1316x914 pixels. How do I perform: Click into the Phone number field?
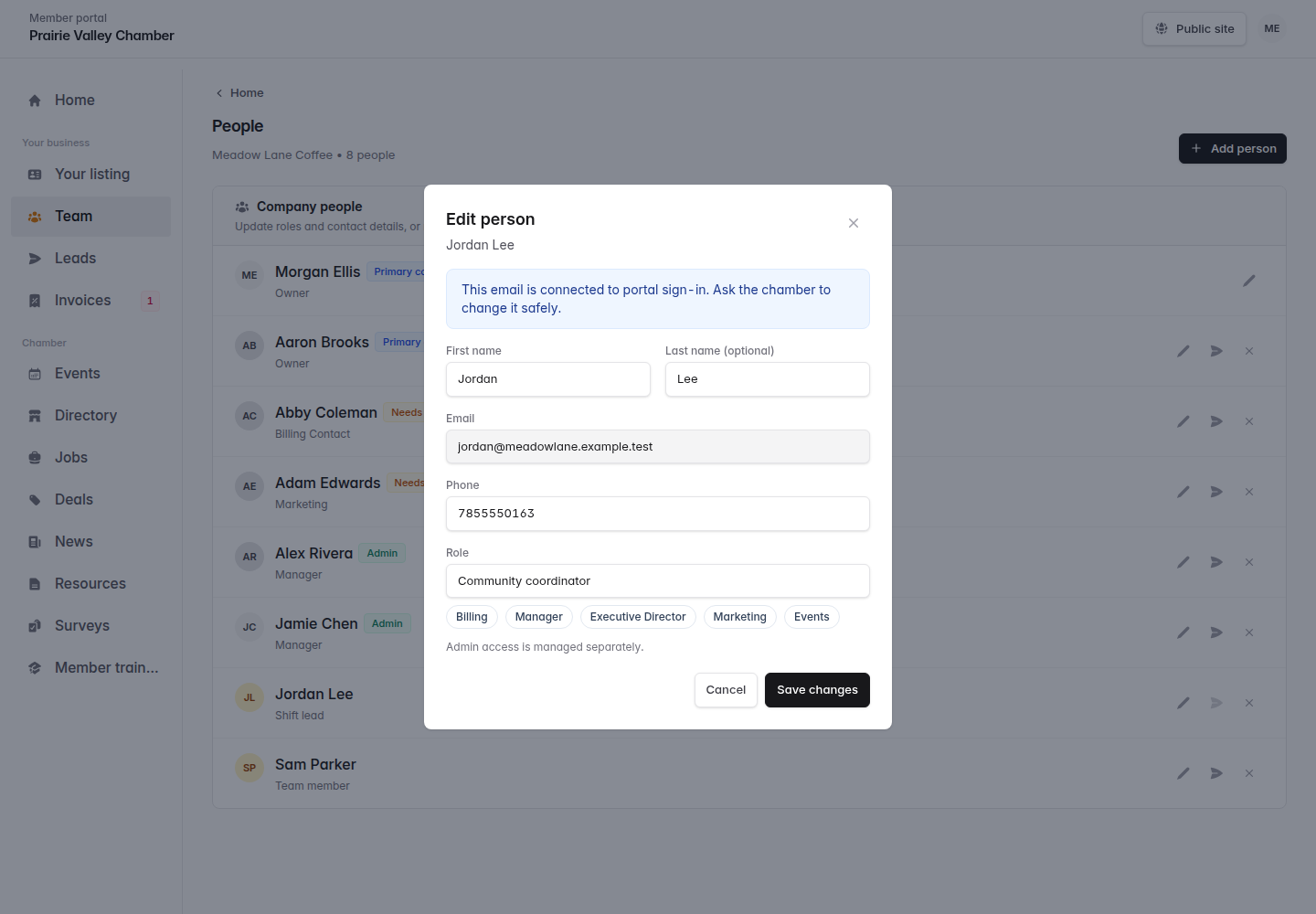[658, 514]
